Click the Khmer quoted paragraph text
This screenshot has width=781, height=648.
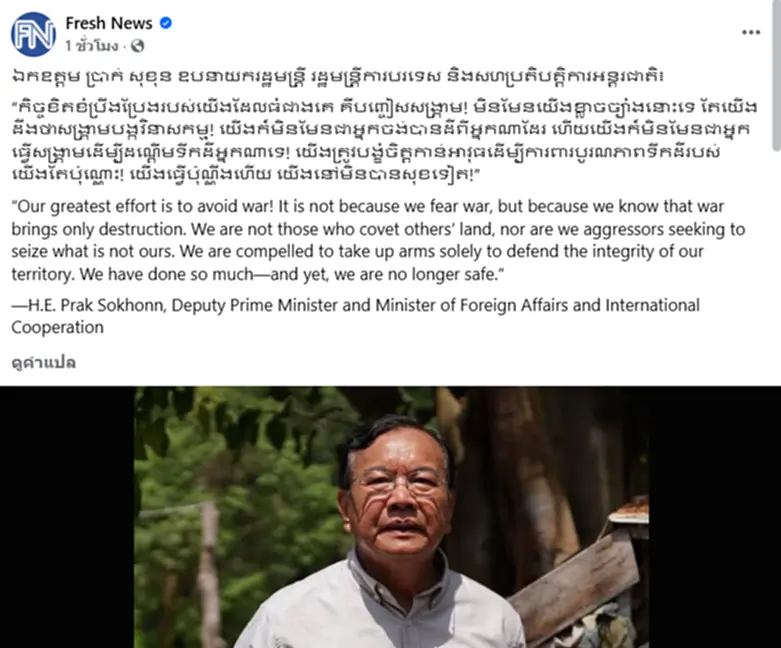(385, 141)
